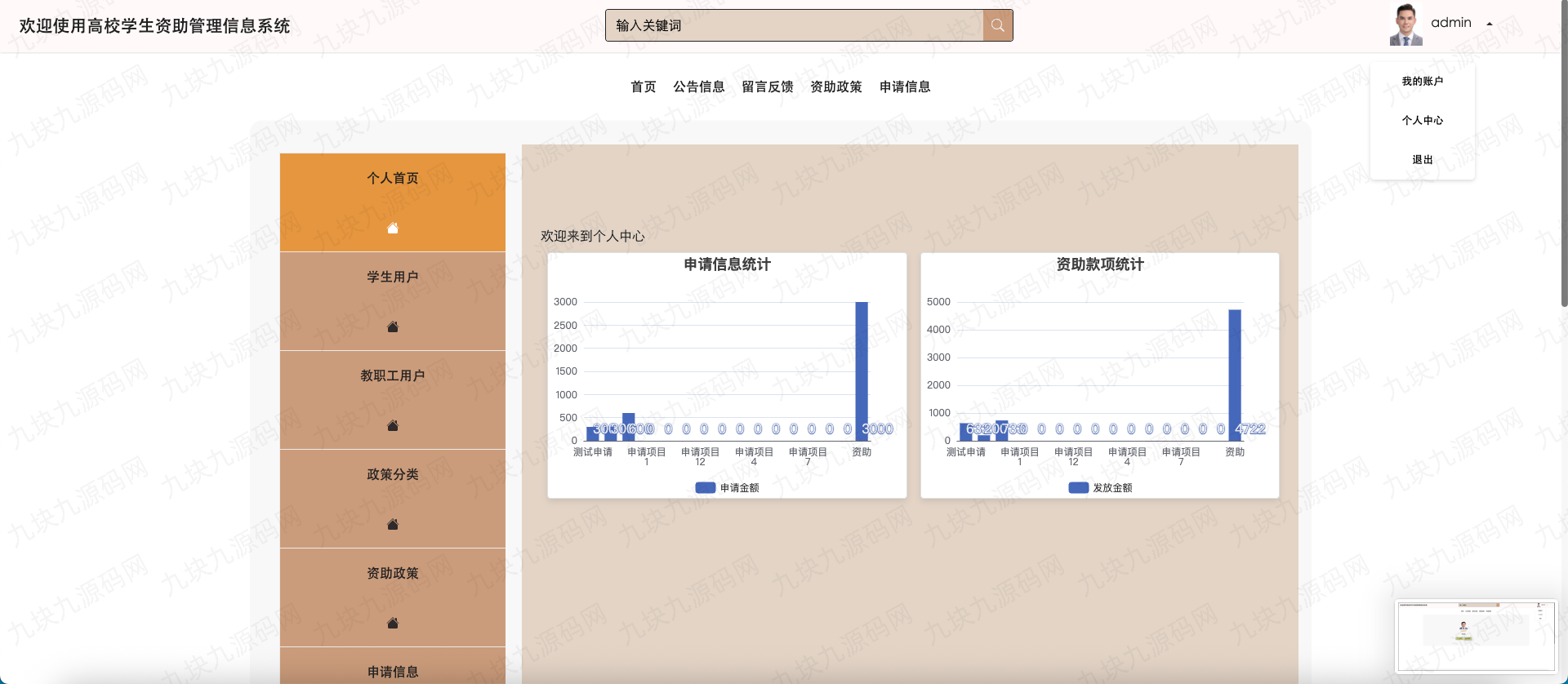Click the vertical page scrollbar
The height and width of the screenshot is (684, 1568).
pos(1564,155)
